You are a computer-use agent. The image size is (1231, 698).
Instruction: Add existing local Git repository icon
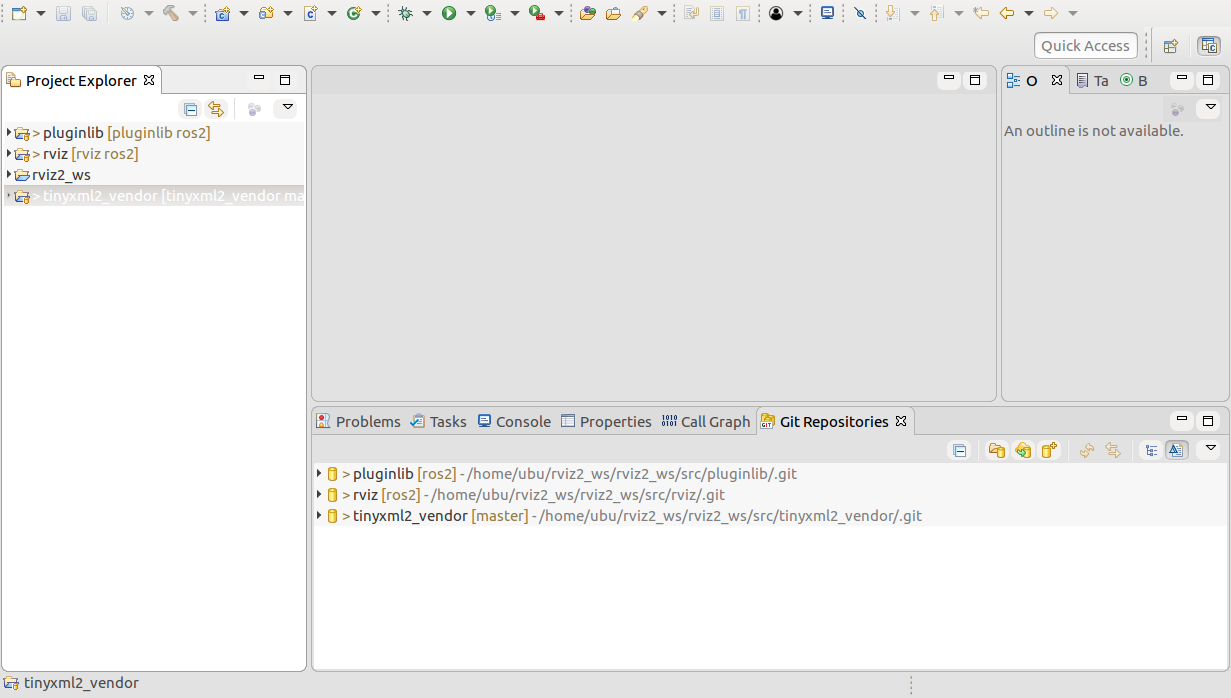(x=996, y=450)
